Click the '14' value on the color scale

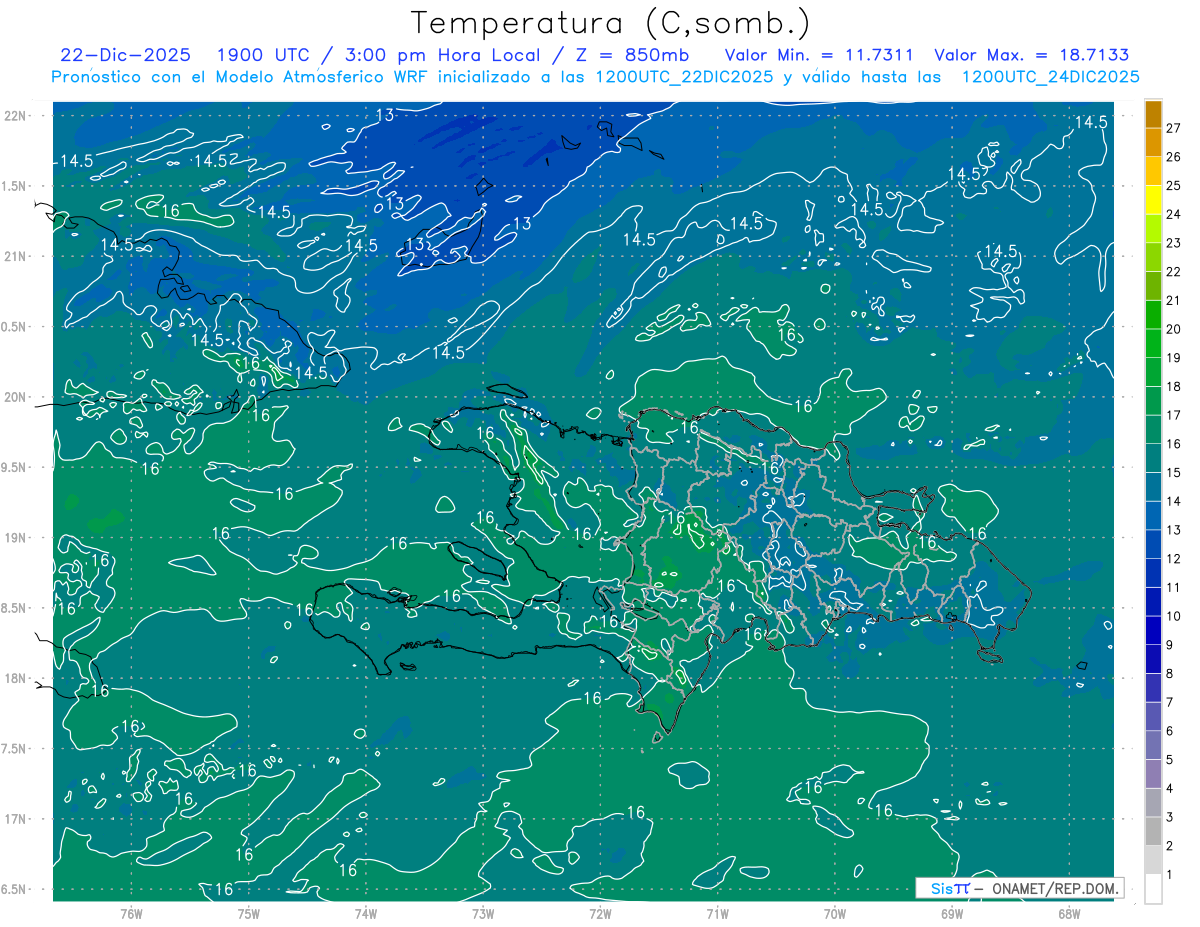[1175, 502]
